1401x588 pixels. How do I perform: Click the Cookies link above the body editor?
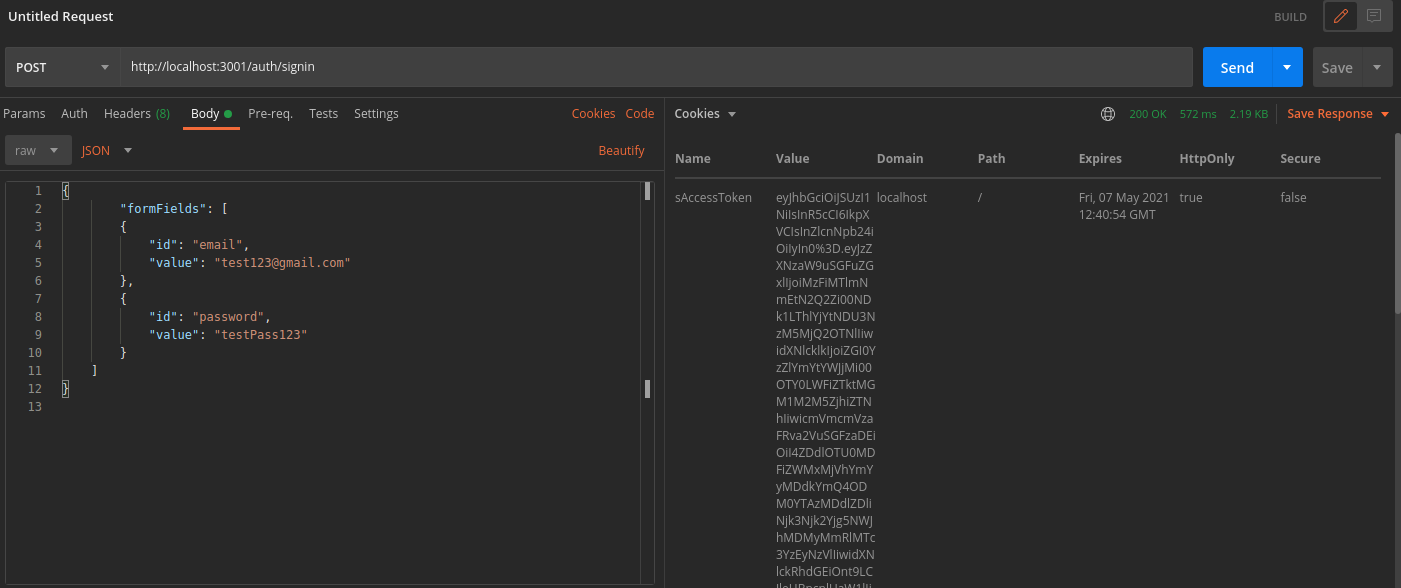click(x=593, y=113)
